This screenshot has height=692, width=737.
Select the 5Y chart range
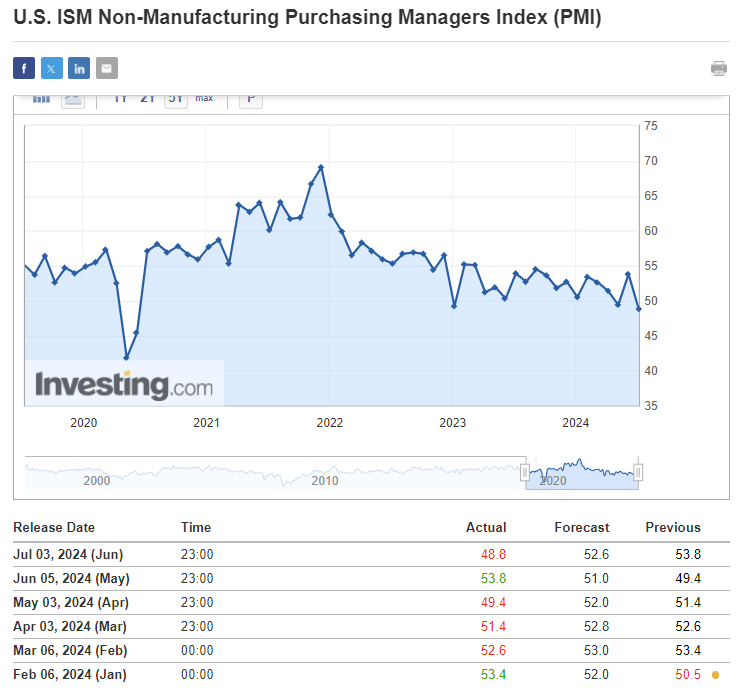point(176,98)
